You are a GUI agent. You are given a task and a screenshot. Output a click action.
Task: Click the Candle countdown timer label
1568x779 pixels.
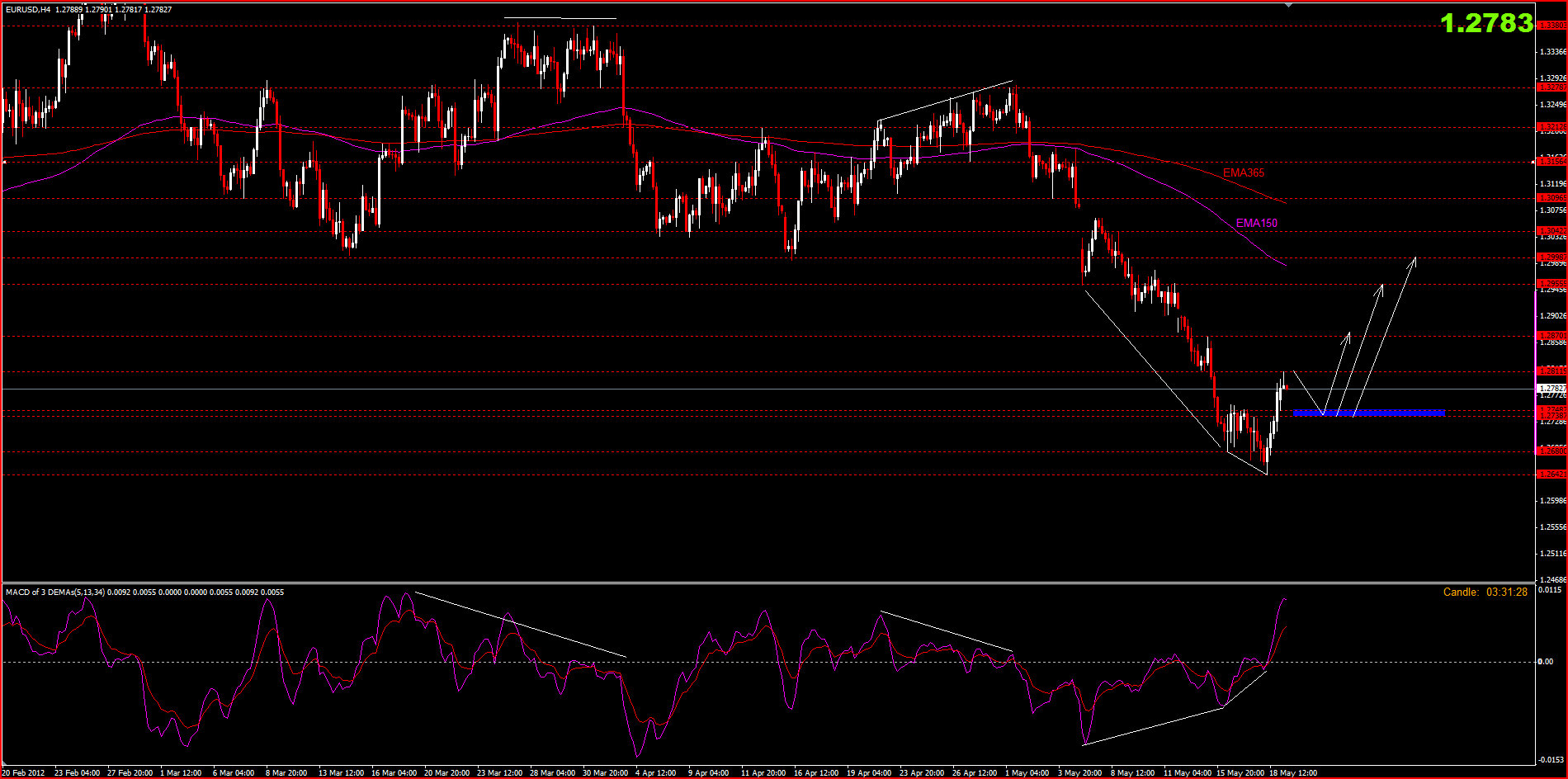click(x=1485, y=592)
